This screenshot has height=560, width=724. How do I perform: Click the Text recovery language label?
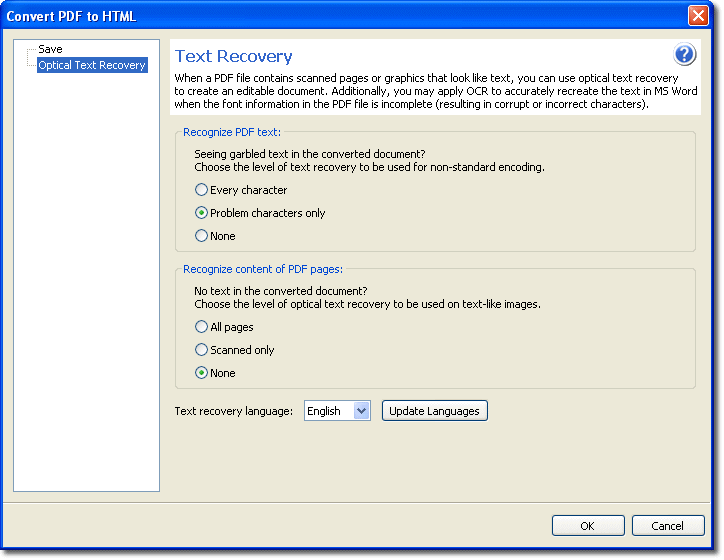(233, 411)
